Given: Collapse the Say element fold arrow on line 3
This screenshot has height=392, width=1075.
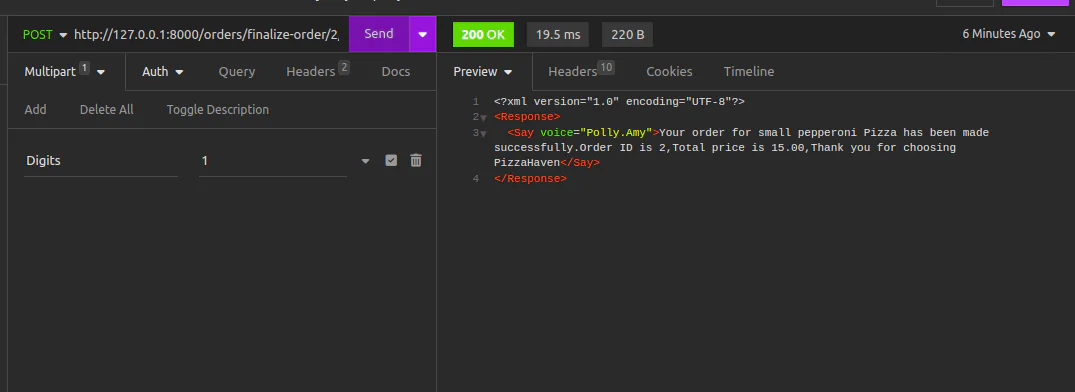Looking at the screenshot, I should pyautogui.click(x=483, y=134).
